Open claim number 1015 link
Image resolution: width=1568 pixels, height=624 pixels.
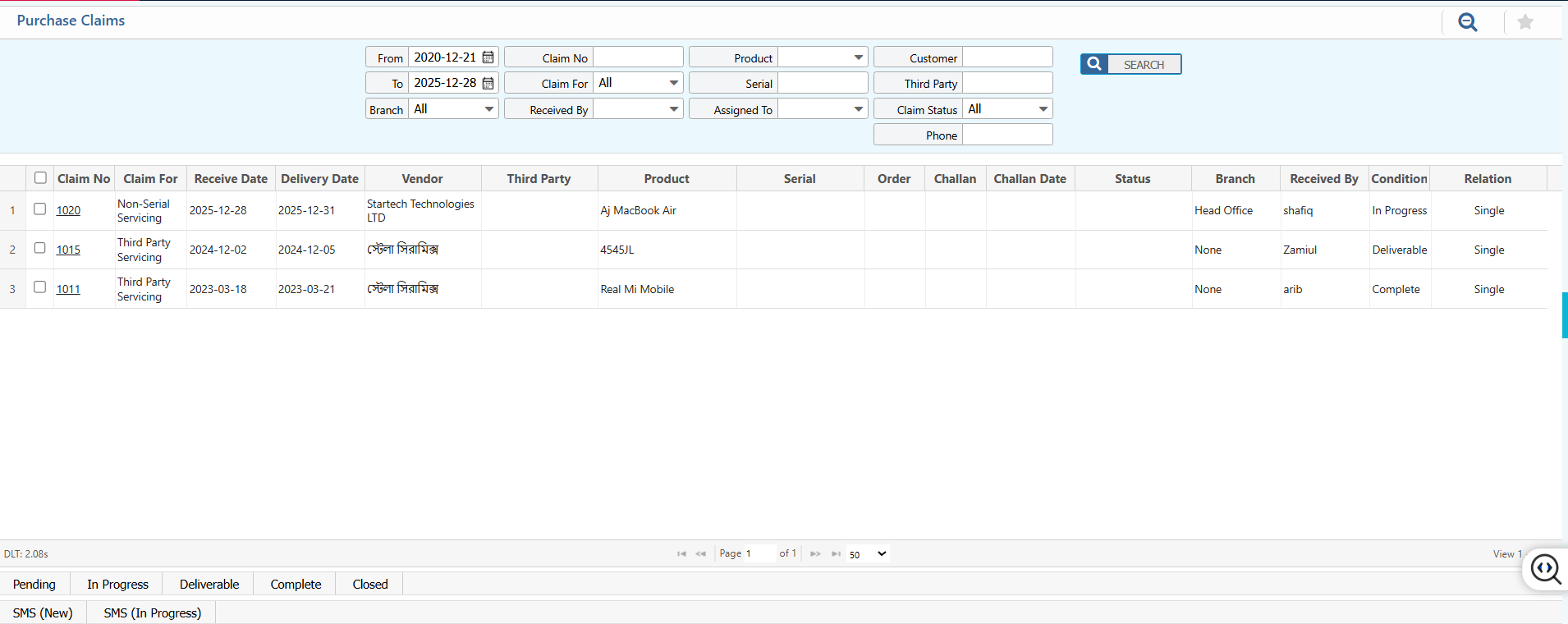coord(68,250)
